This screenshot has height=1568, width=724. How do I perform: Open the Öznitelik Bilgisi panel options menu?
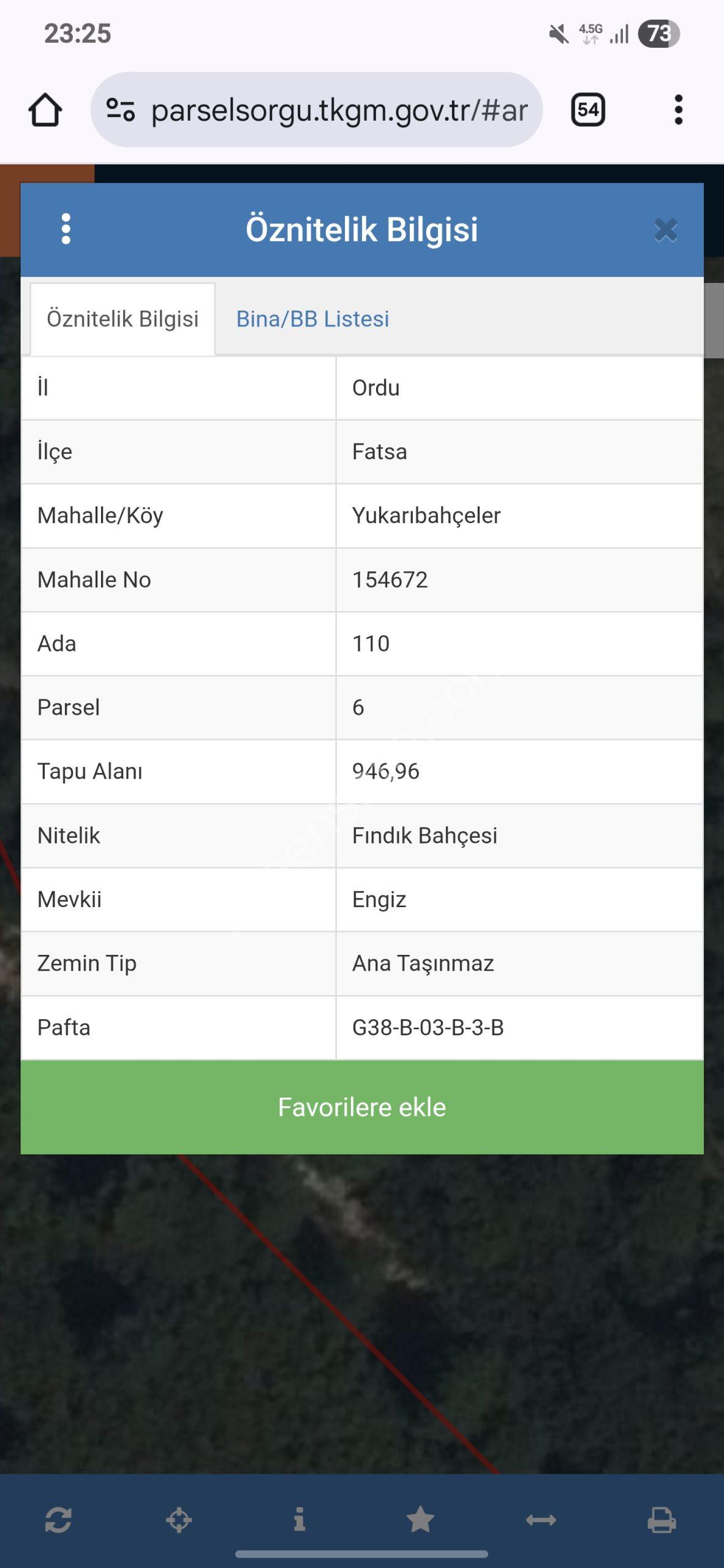pyautogui.click(x=66, y=229)
